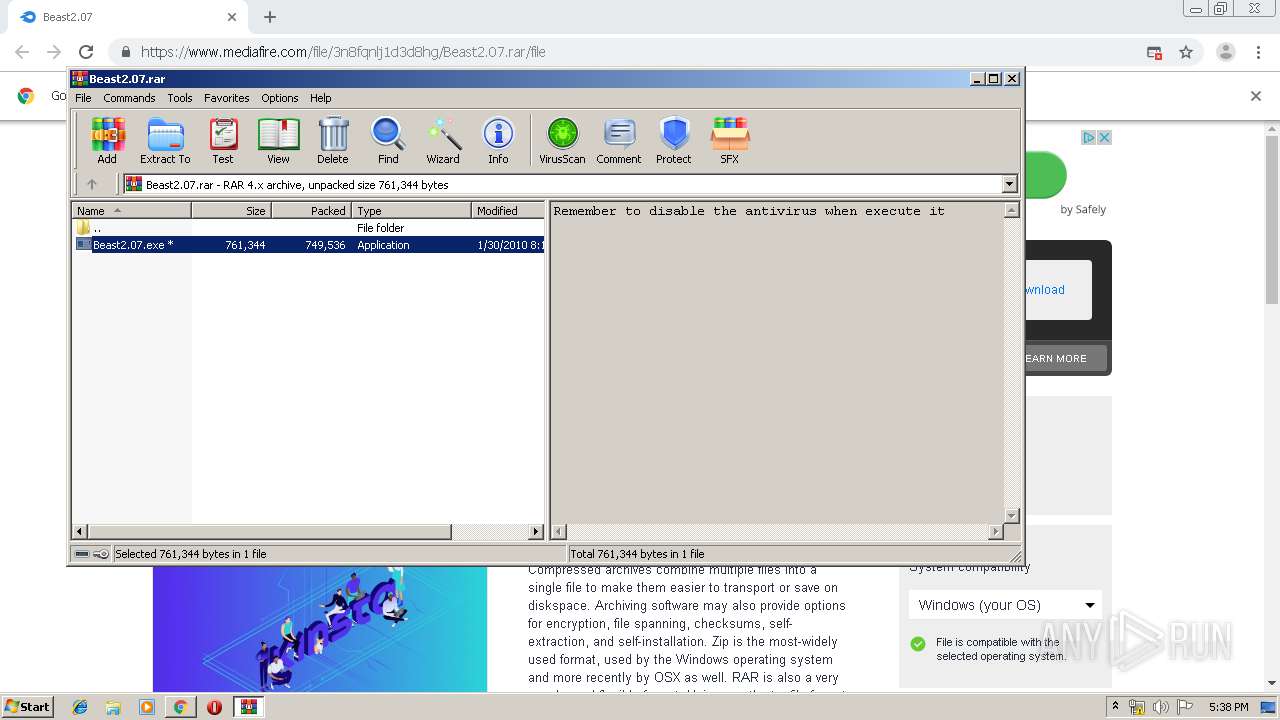Sort by Packed column header
The height and width of the screenshot is (720, 1280).
point(311,210)
